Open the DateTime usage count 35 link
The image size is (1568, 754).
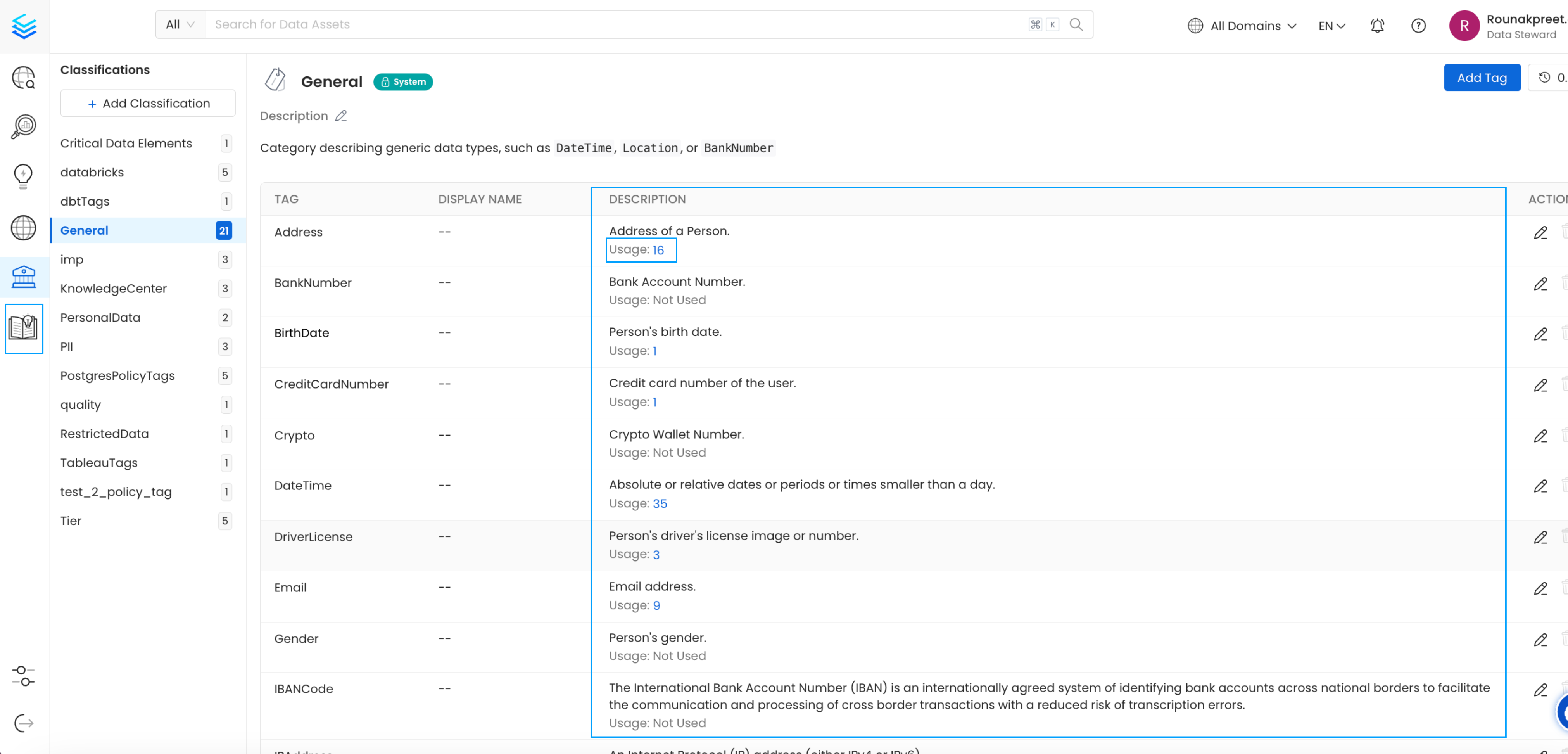[660, 504]
